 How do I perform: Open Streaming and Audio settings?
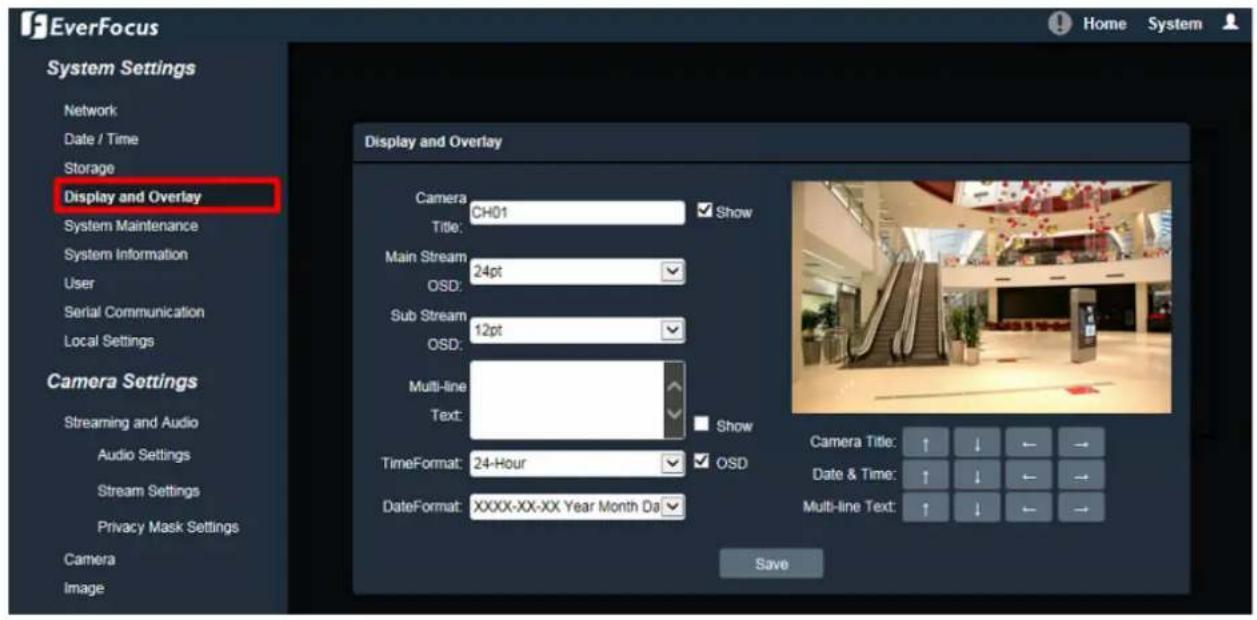[131, 422]
